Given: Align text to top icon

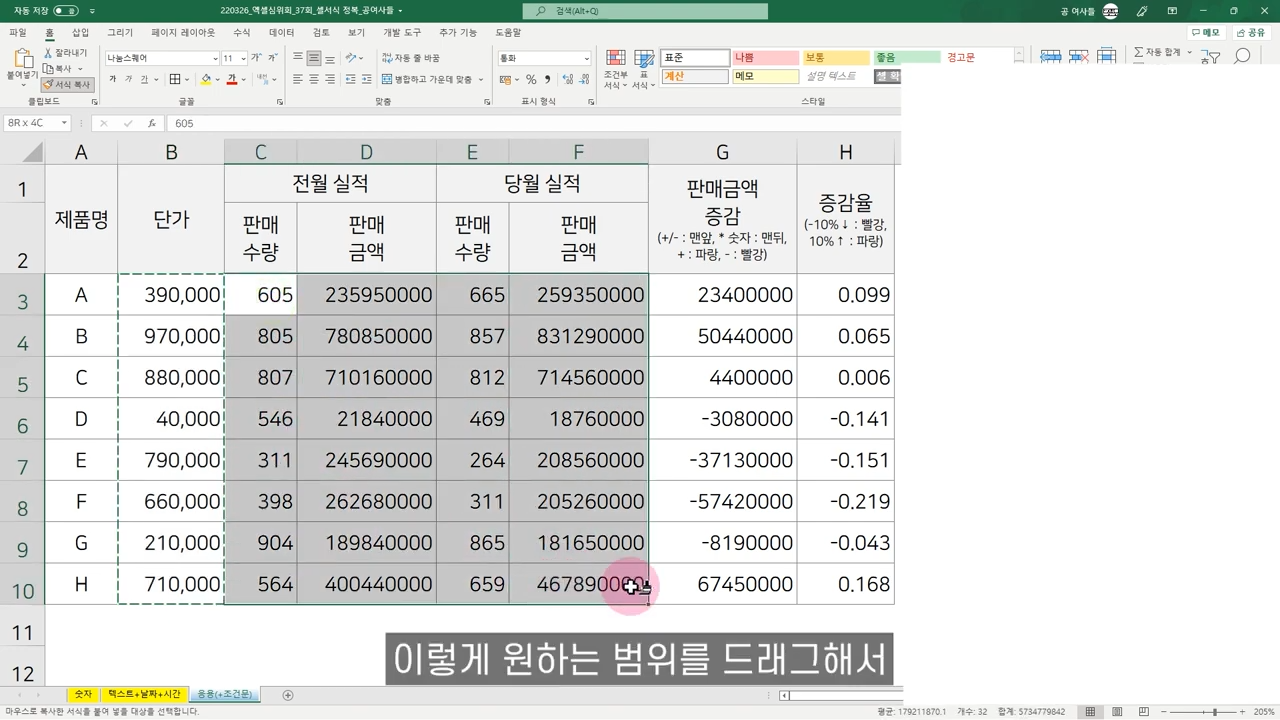Looking at the screenshot, I should (x=298, y=58).
